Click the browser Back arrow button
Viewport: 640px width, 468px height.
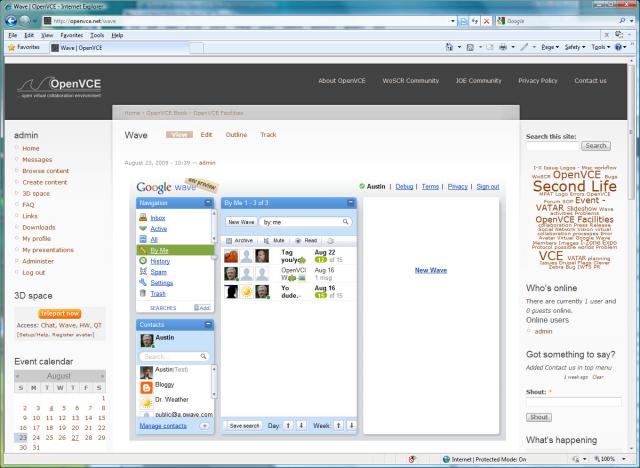click(11, 20)
